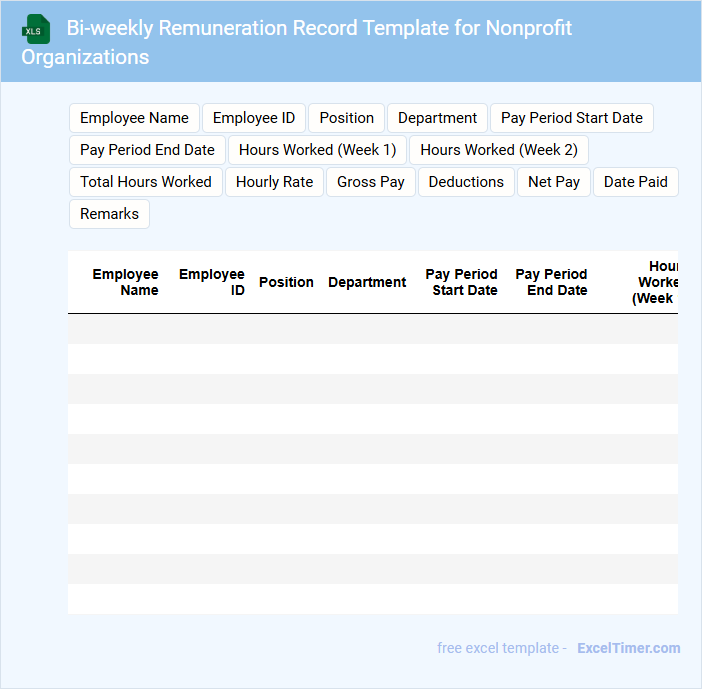Image resolution: width=702 pixels, height=689 pixels.
Task: Click the Department column header in table
Action: [x=367, y=282]
